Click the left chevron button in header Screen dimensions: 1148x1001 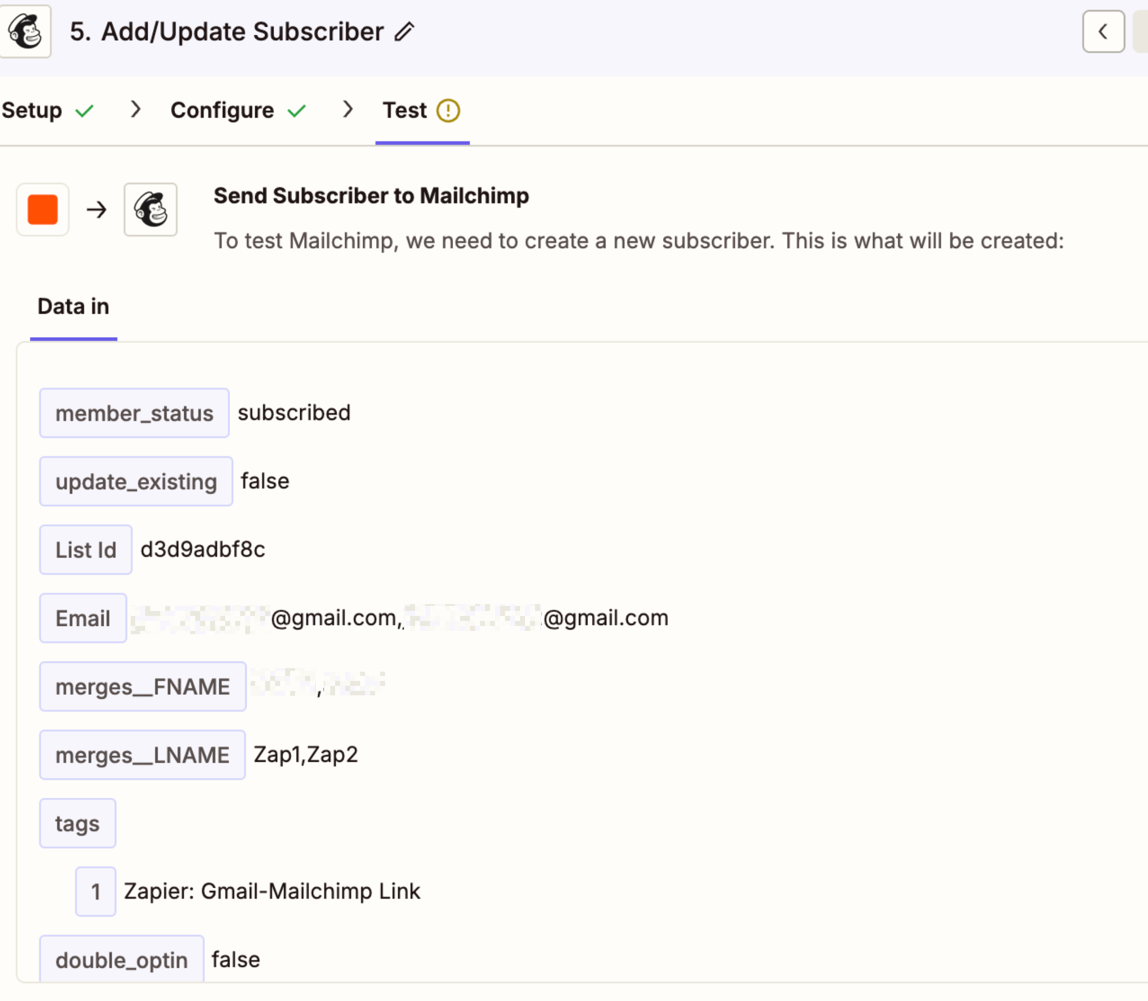(x=1103, y=31)
